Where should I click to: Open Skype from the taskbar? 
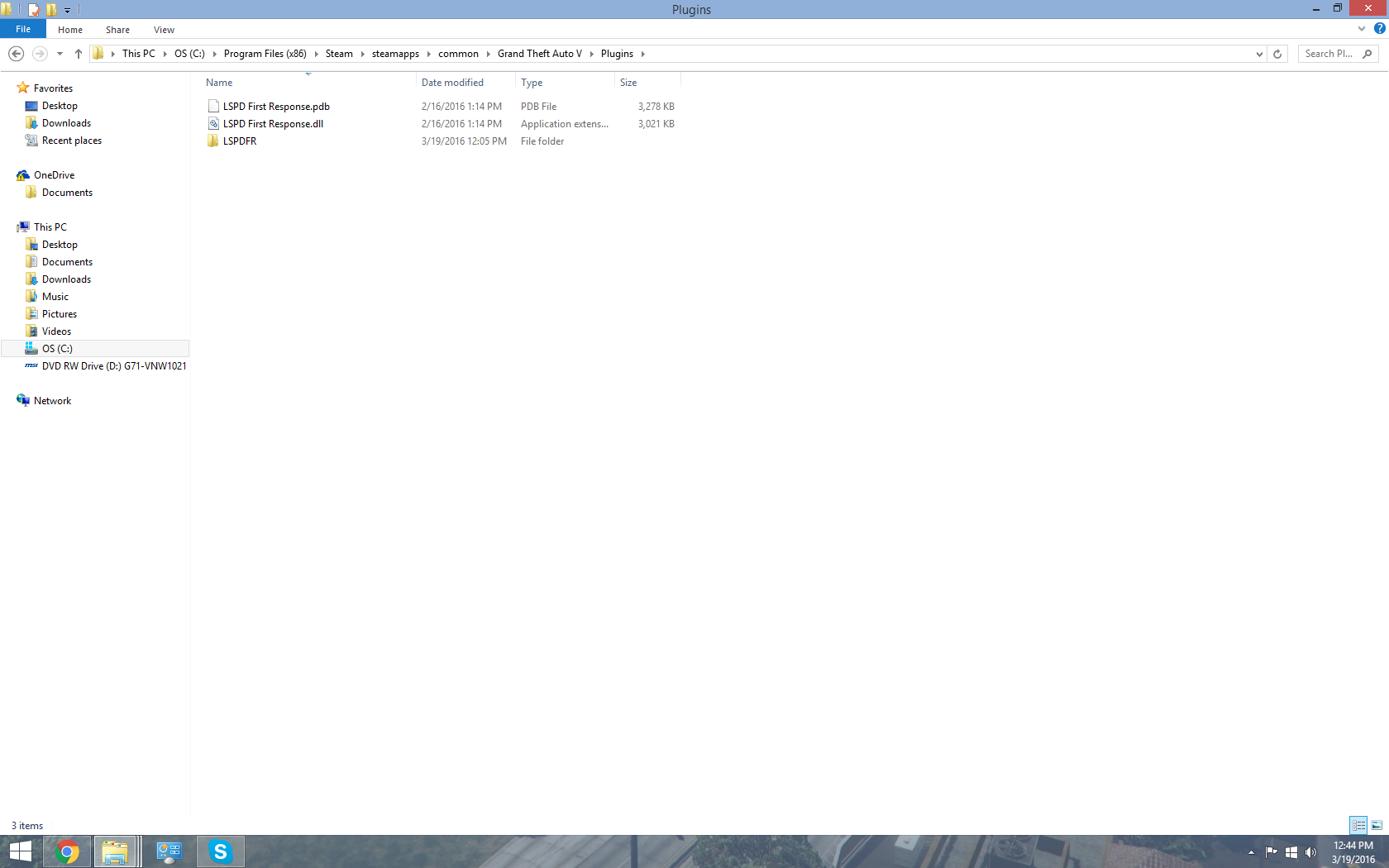pyautogui.click(x=220, y=851)
